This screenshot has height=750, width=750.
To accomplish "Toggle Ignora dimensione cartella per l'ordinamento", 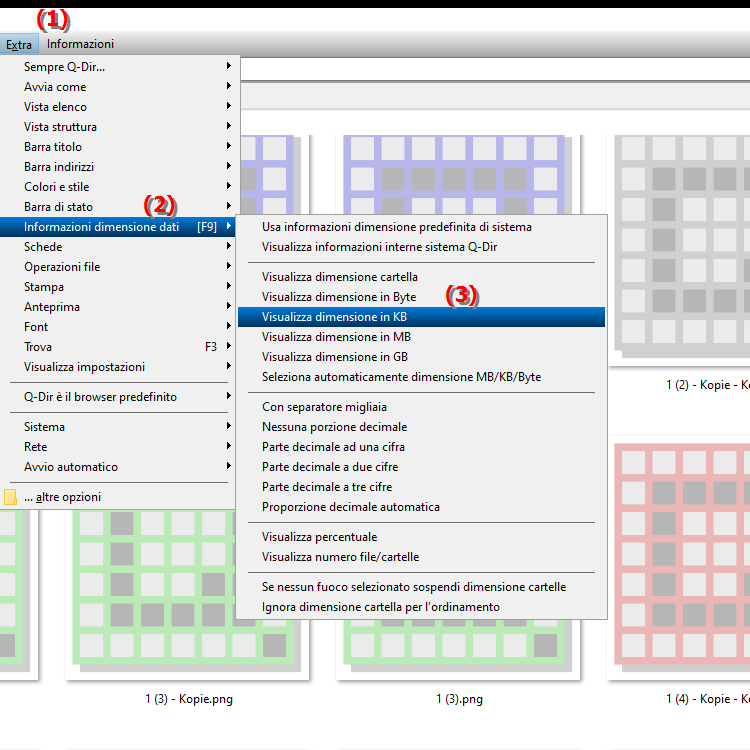I will [x=421, y=607].
